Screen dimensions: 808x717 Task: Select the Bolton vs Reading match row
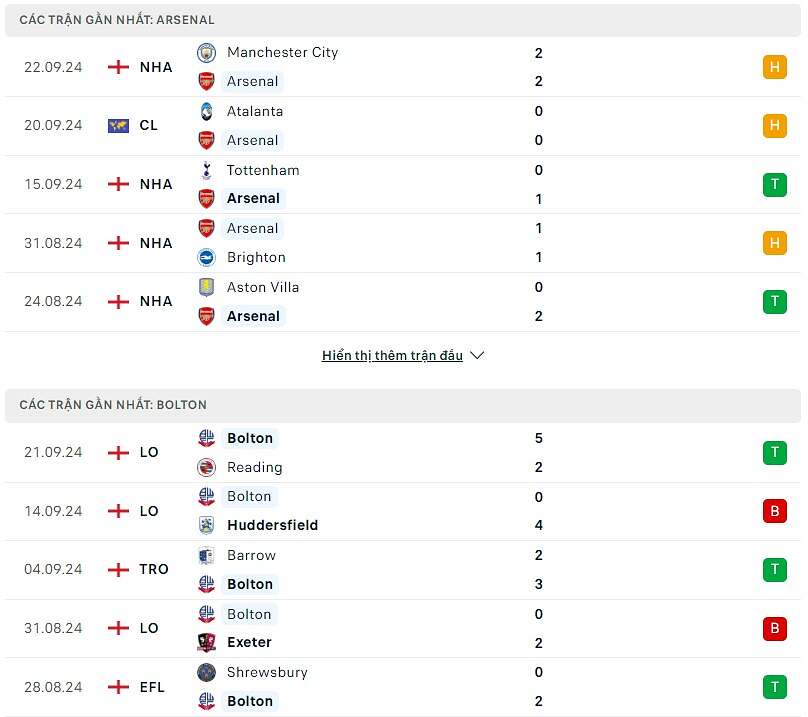click(x=400, y=452)
